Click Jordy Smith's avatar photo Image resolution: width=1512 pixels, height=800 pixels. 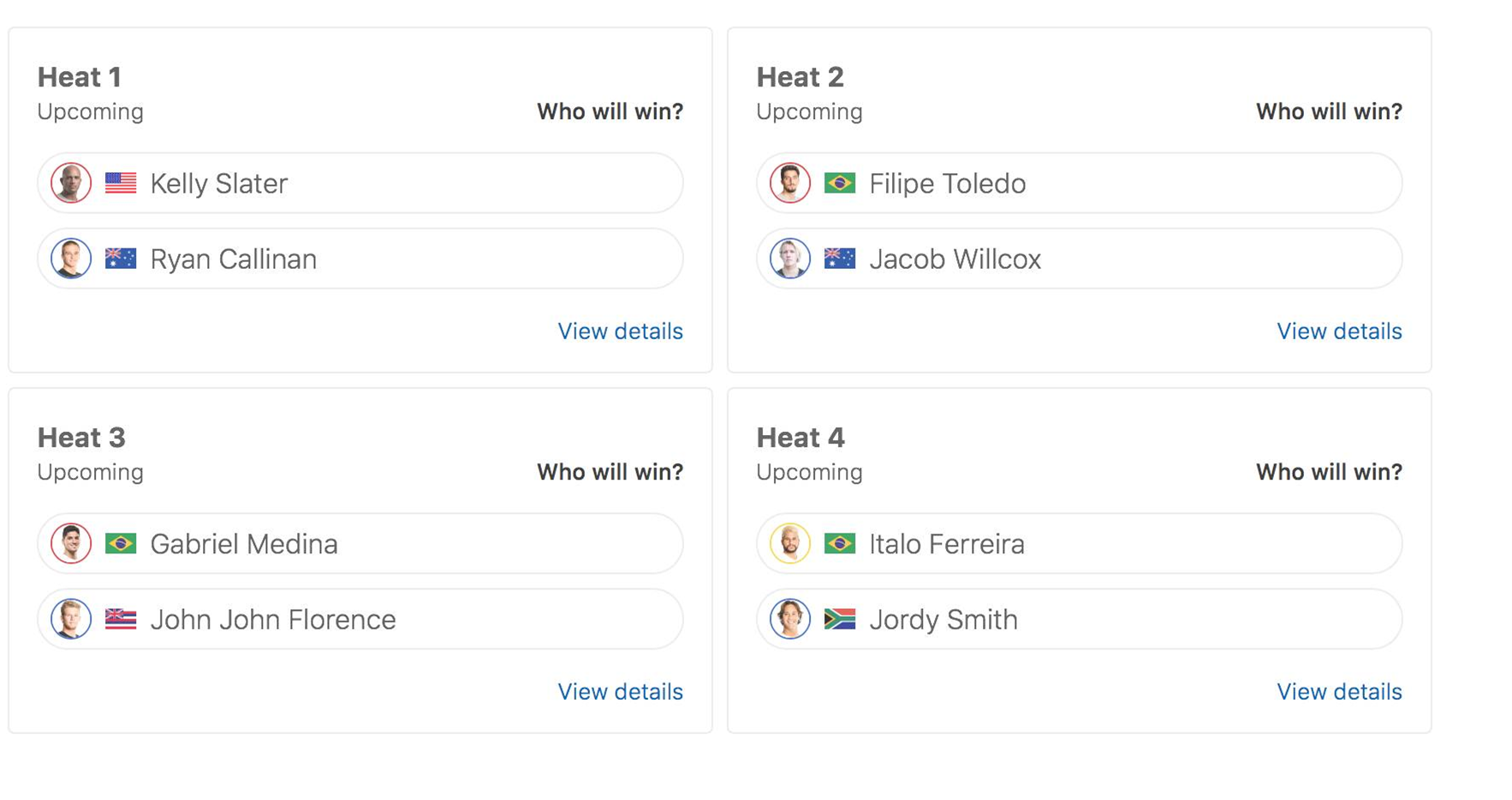coord(790,619)
